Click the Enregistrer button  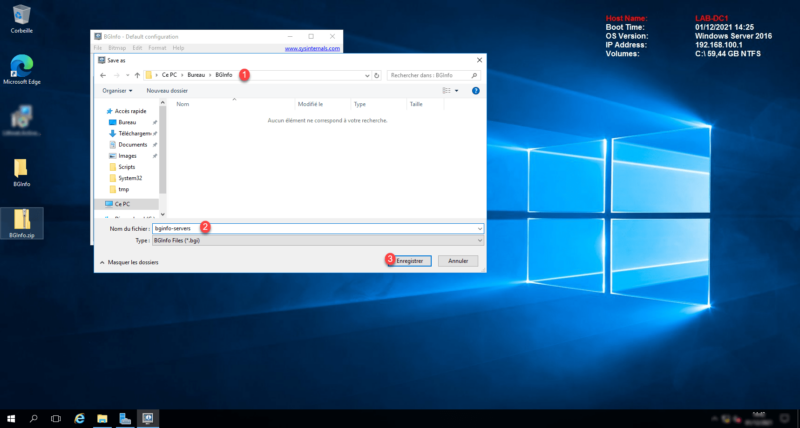coord(409,261)
